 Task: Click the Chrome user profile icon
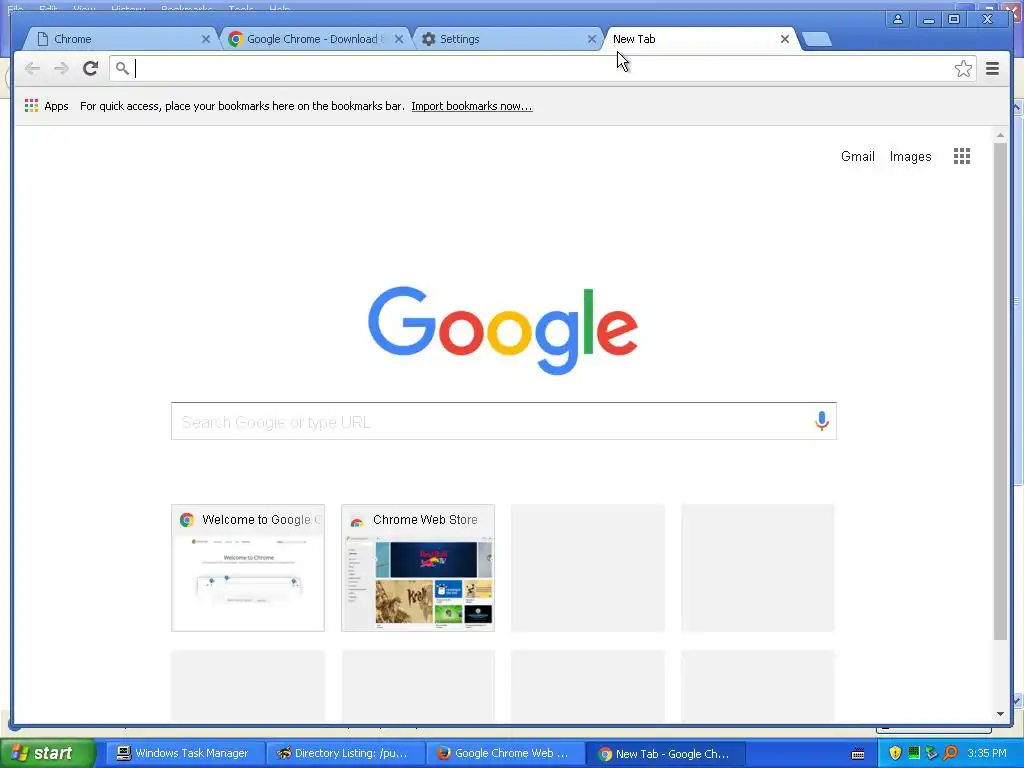tap(898, 20)
